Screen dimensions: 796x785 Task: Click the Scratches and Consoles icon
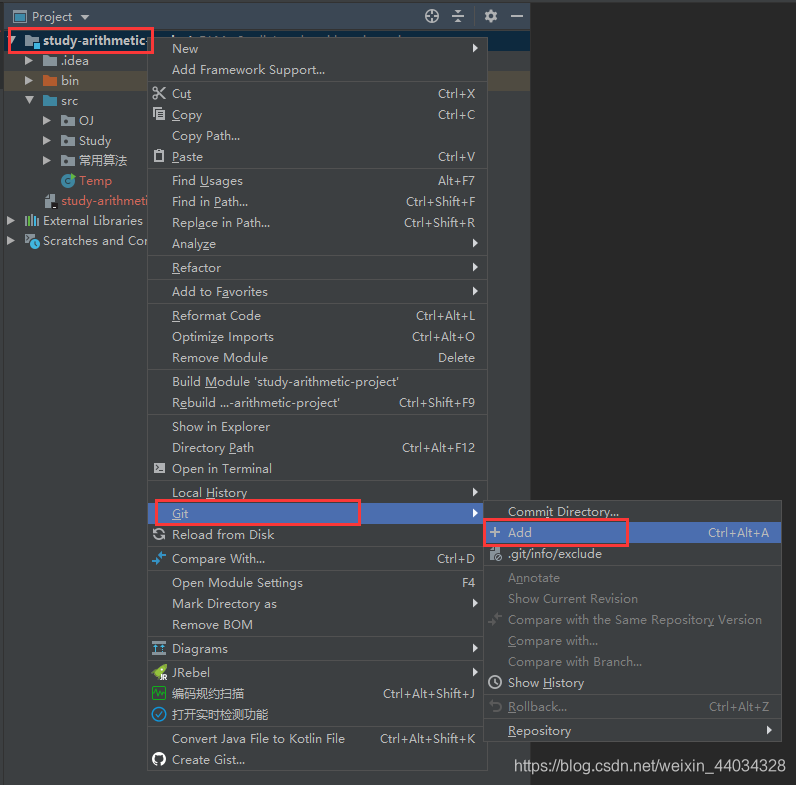[x=32, y=241]
